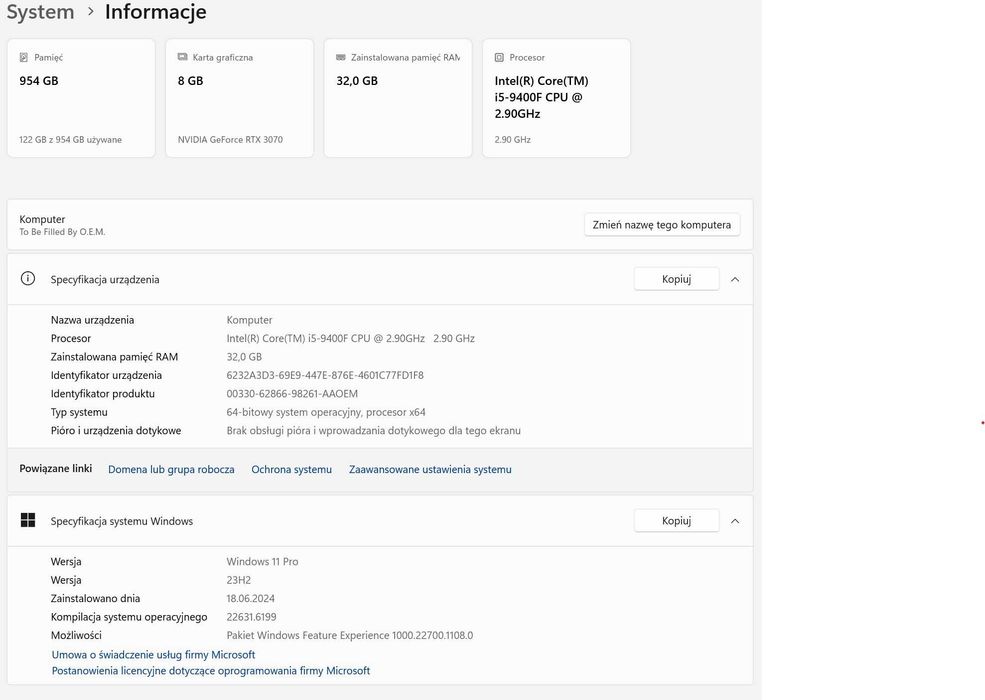Select the product ID 00330-62866-98261-AAOEM

(x=292, y=394)
